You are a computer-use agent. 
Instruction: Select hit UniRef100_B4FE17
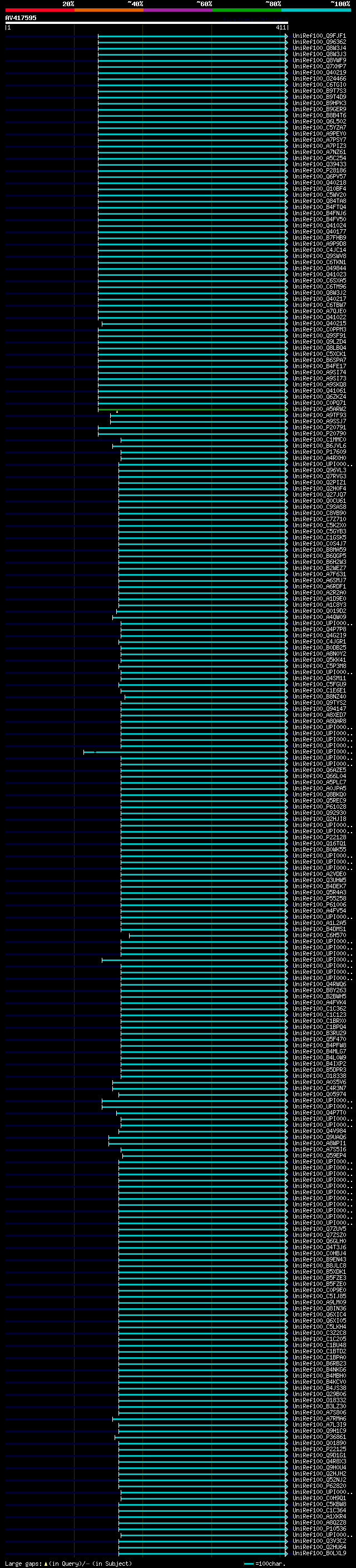tap(319, 366)
